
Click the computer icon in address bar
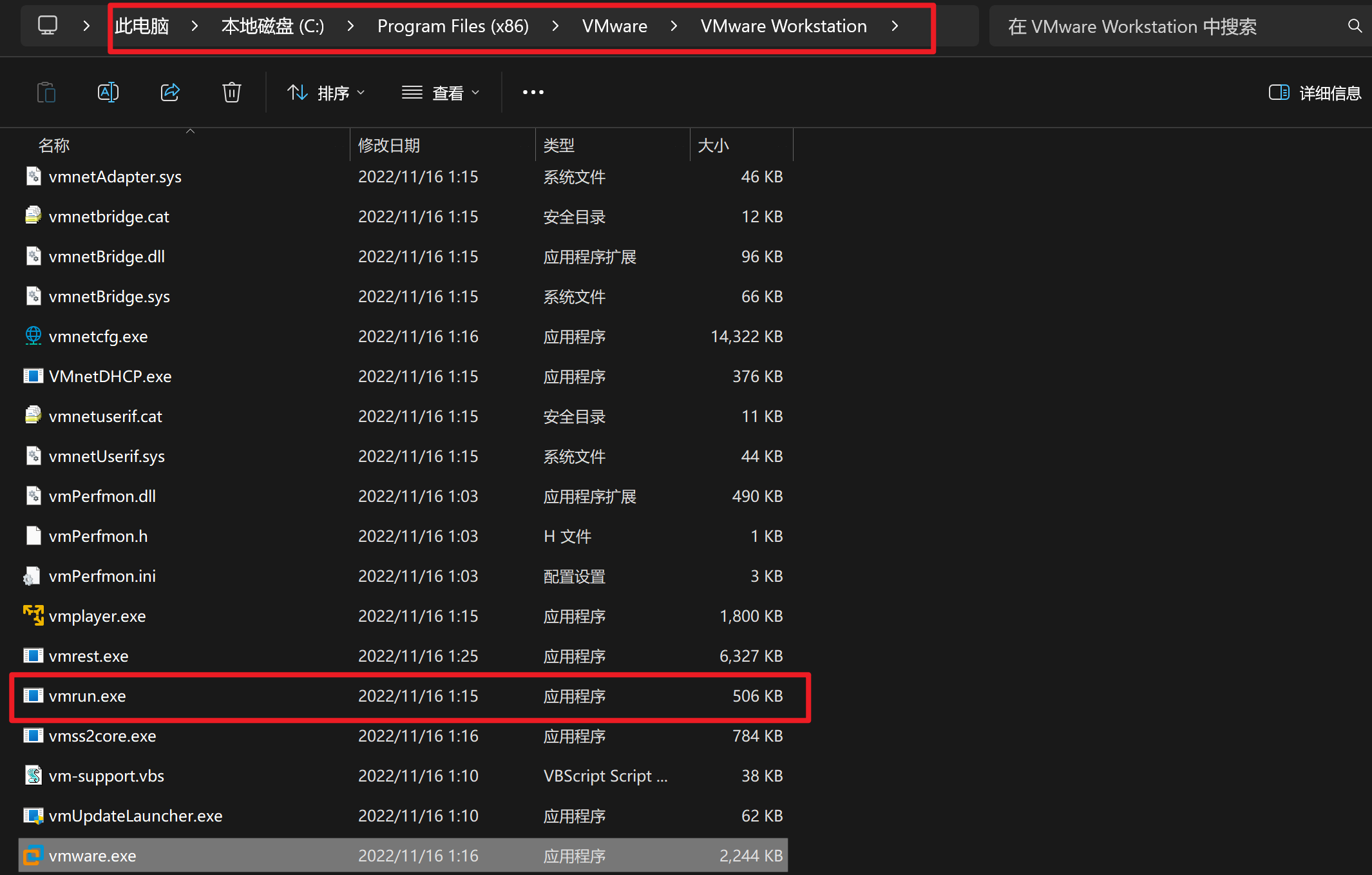click(48, 26)
